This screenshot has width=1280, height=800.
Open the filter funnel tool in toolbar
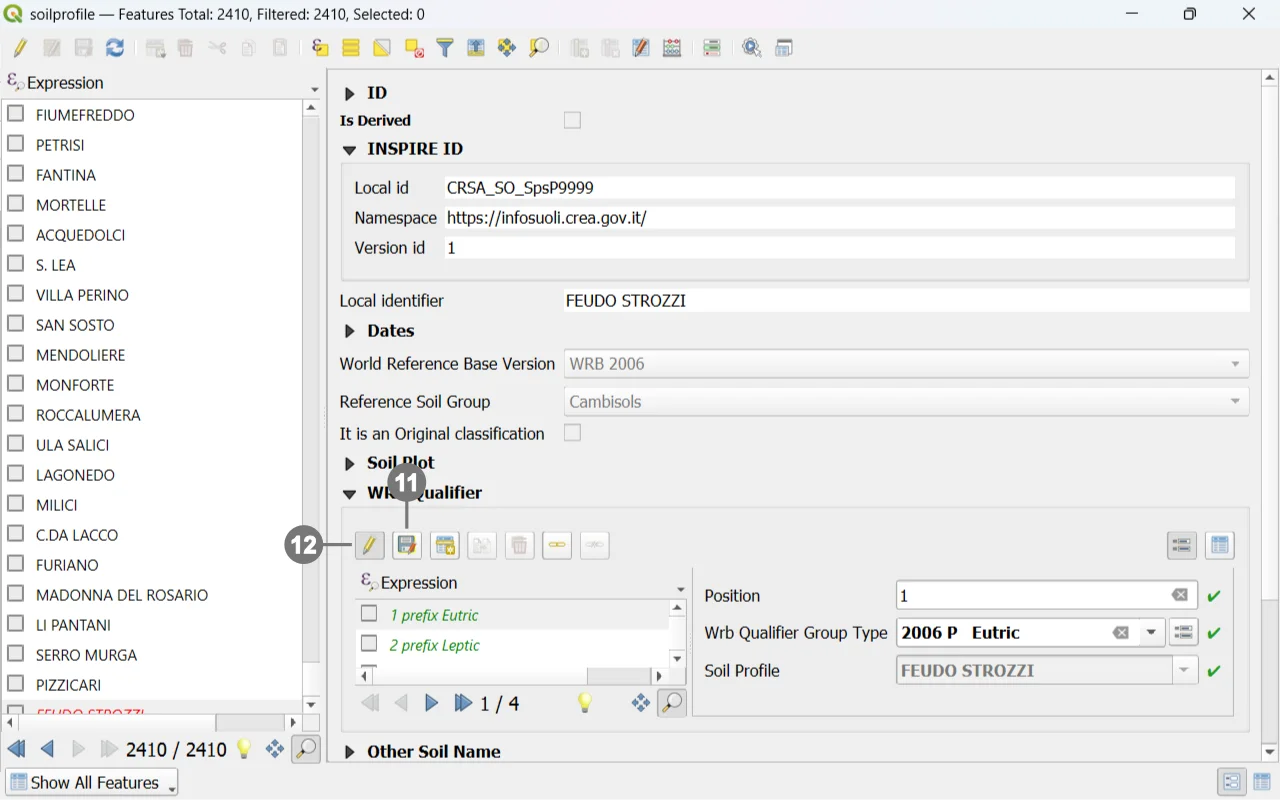(x=445, y=48)
